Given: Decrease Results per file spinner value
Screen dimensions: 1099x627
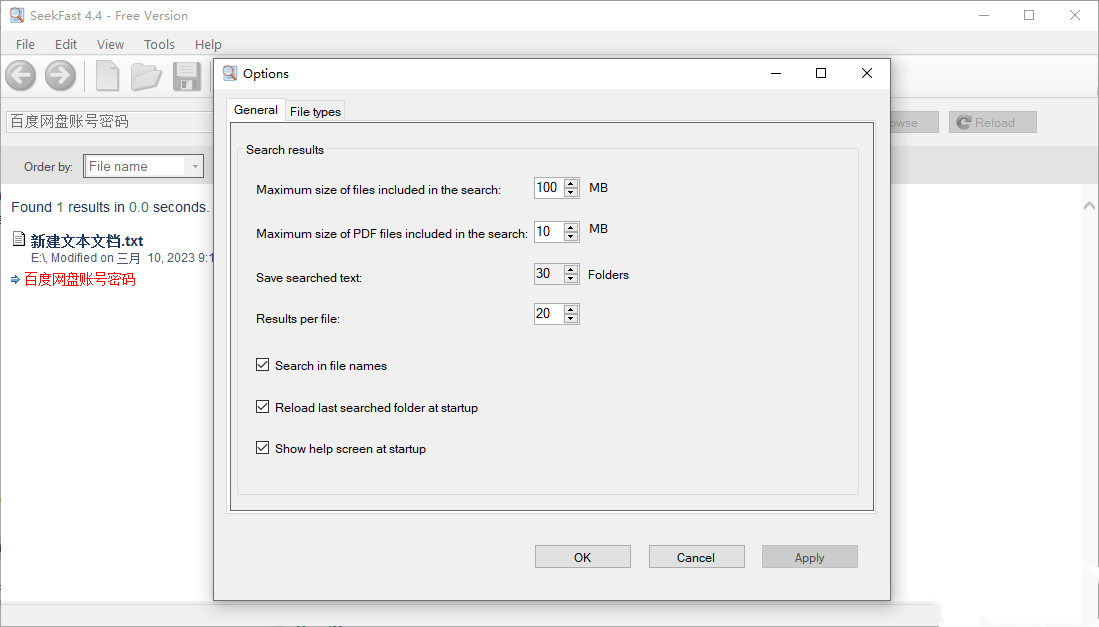Looking at the screenshot, I should [x=571, y=319].
